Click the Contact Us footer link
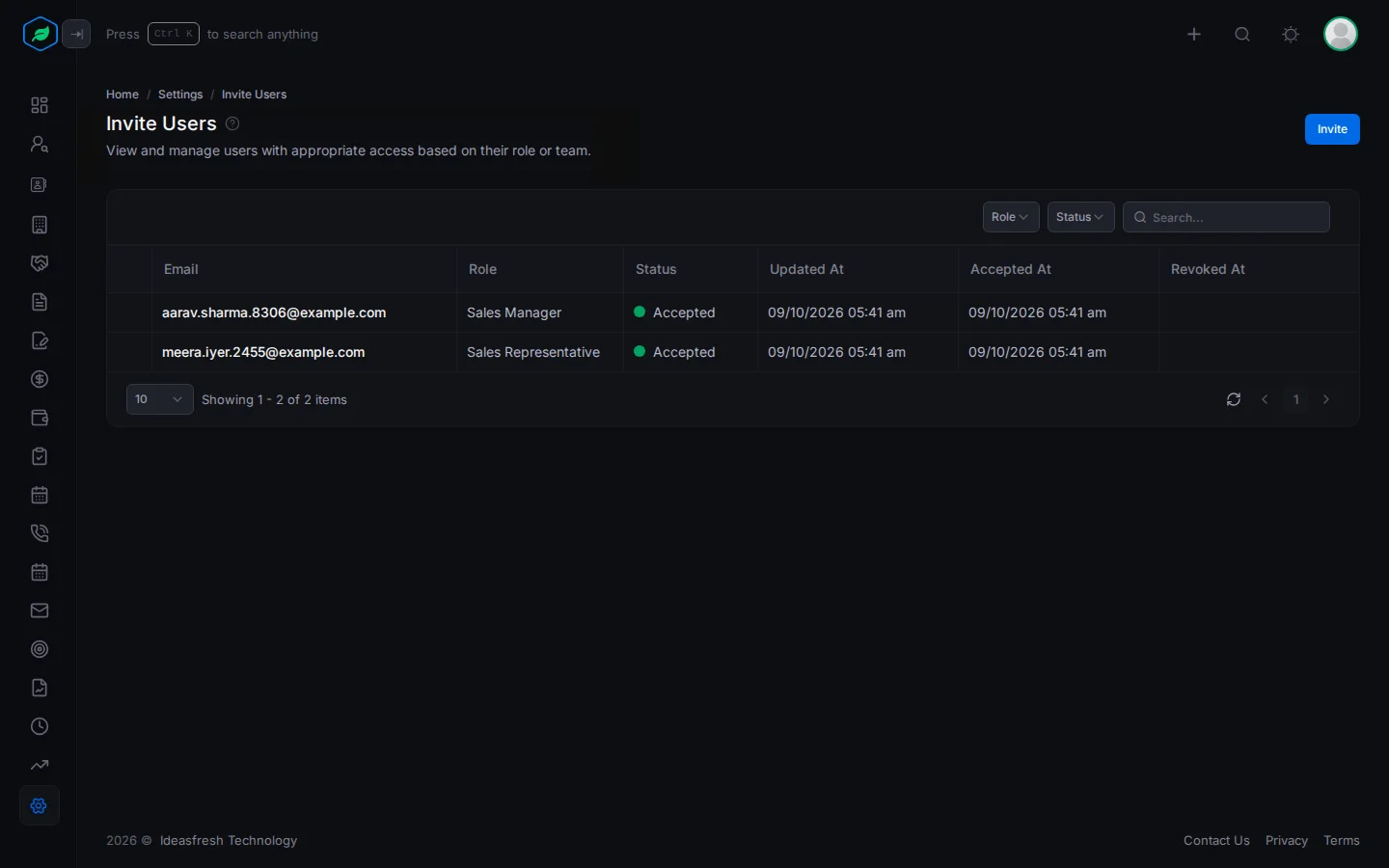 point(1216,841)
